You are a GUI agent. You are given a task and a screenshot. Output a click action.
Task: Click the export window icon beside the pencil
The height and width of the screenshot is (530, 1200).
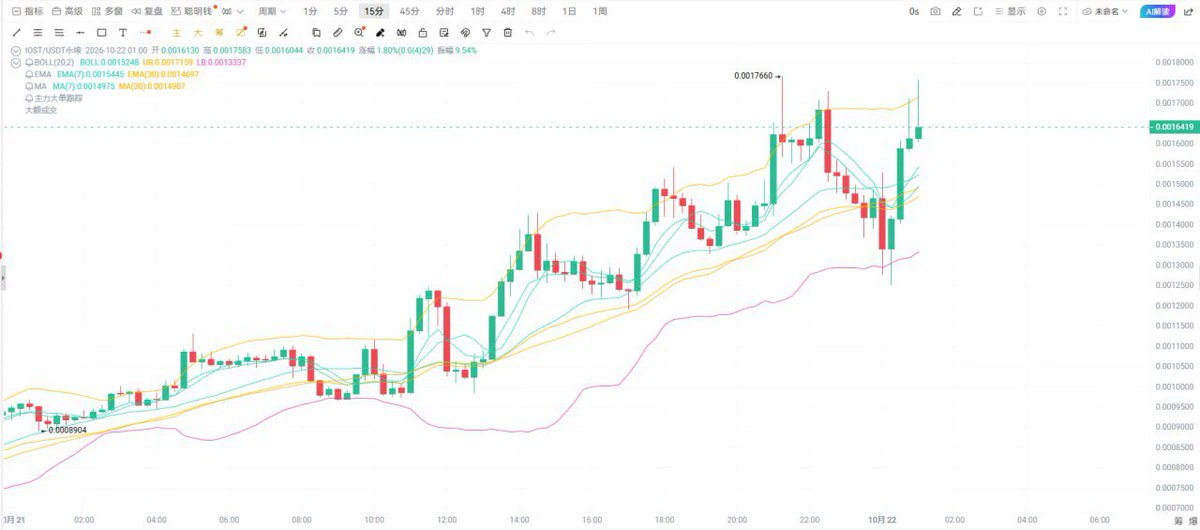978,11
